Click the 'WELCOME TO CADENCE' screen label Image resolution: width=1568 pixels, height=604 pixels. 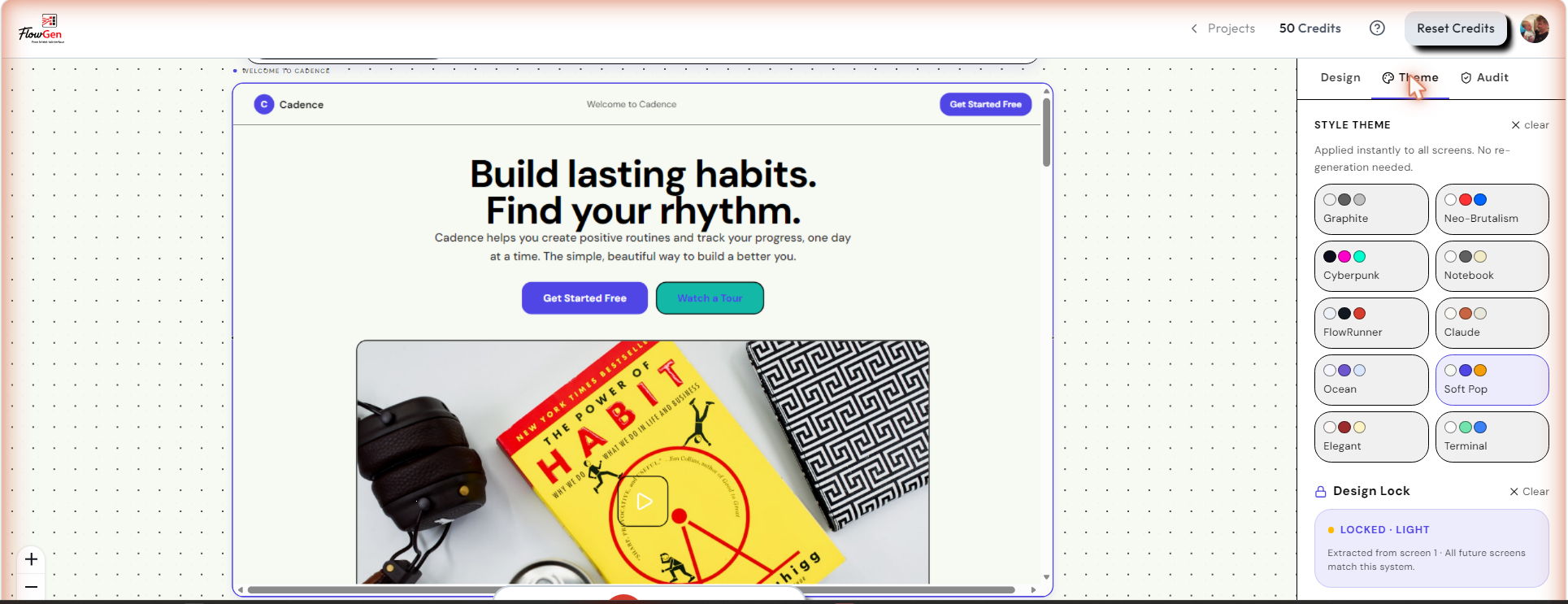pos(286,71)
